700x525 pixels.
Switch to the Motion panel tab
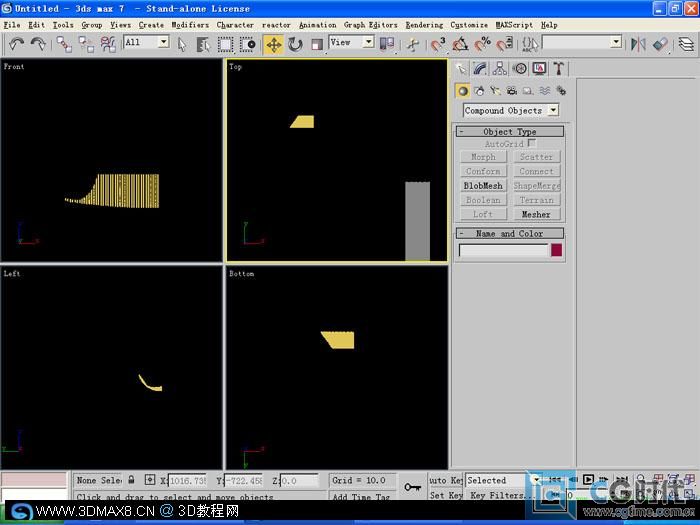click(x=519, y=68)
